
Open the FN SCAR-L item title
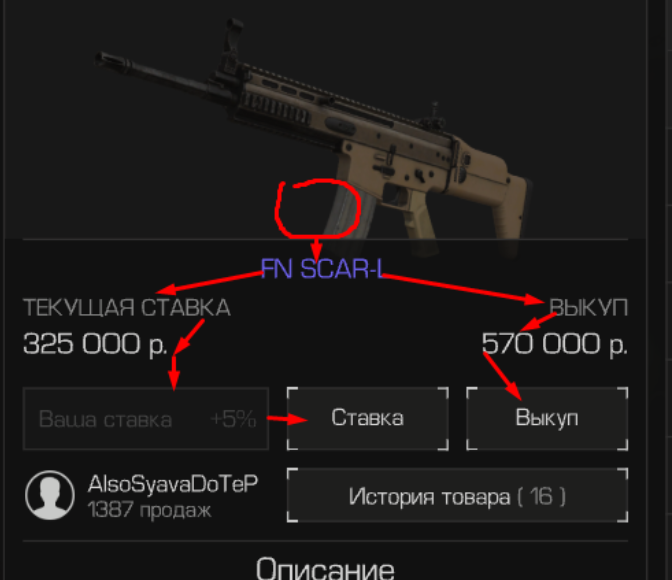coord(322,269)
